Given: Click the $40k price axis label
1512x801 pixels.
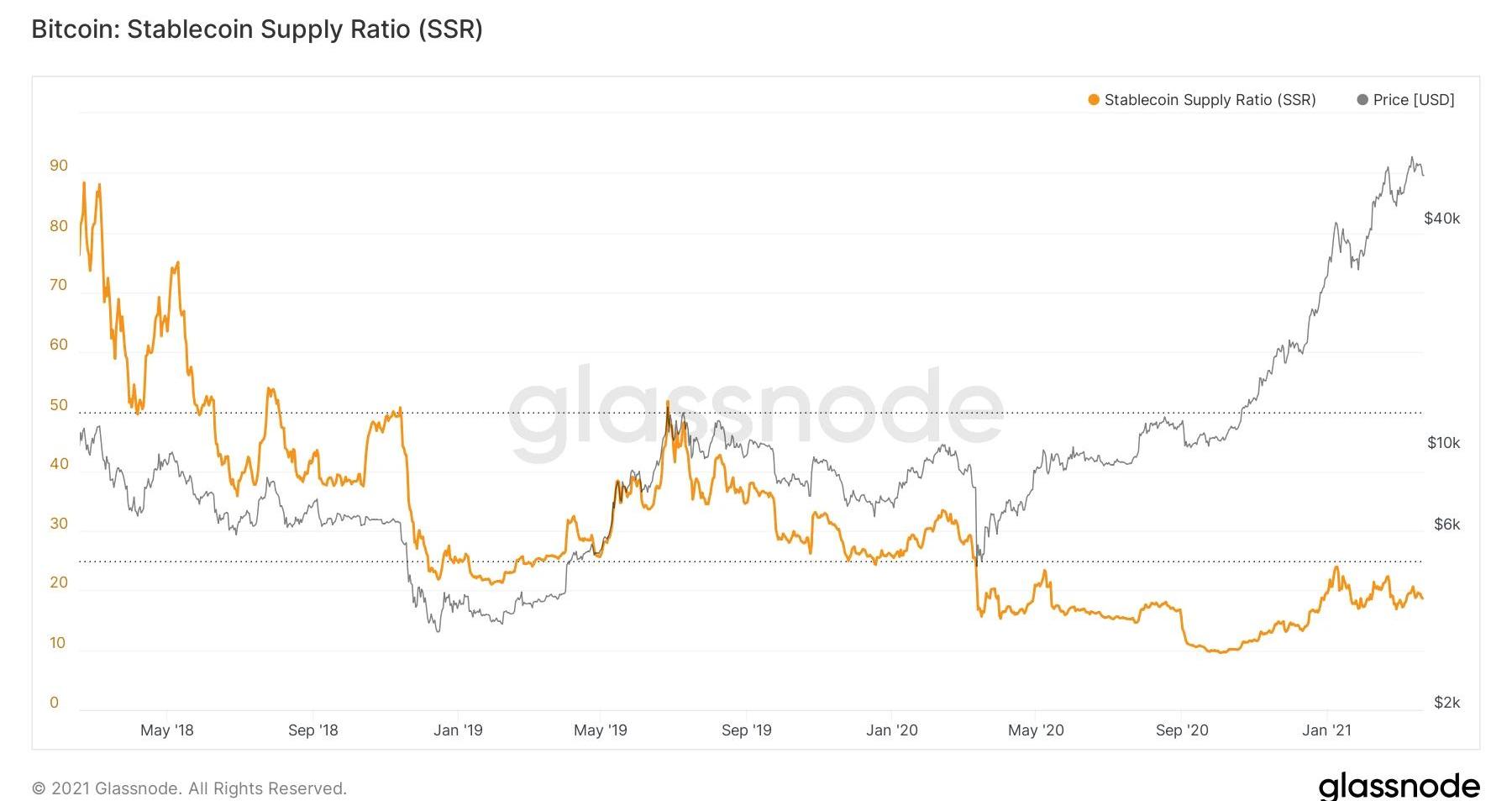Looking at the screenshot, I should point(1441,219).
